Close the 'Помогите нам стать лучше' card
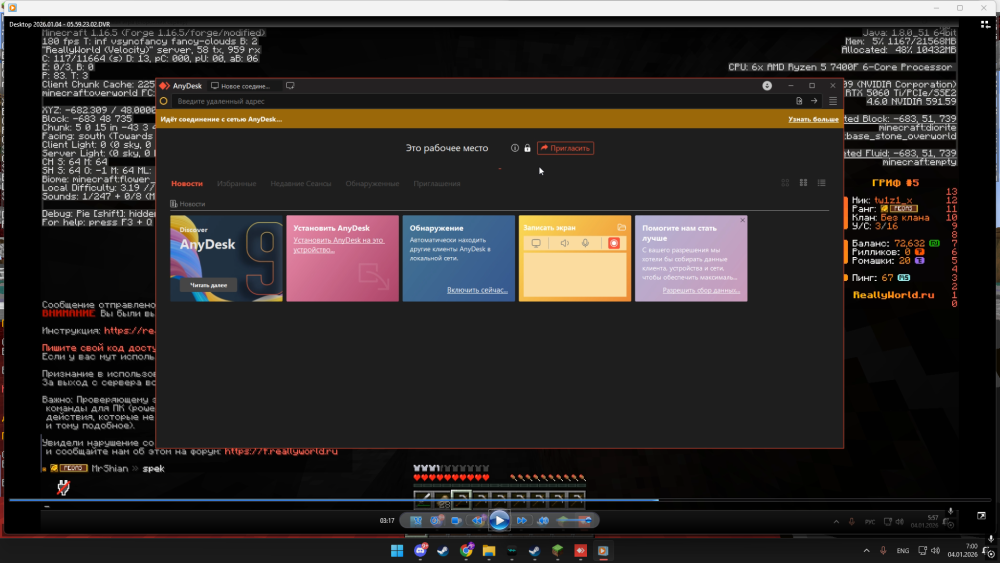The image size is (1000, 563). [742, 221]
